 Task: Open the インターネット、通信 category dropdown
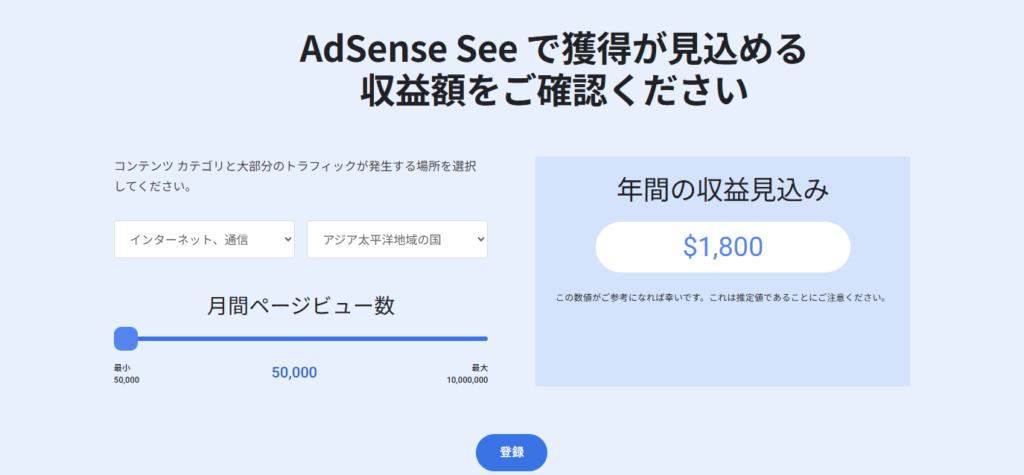click(x=204, y=240)
